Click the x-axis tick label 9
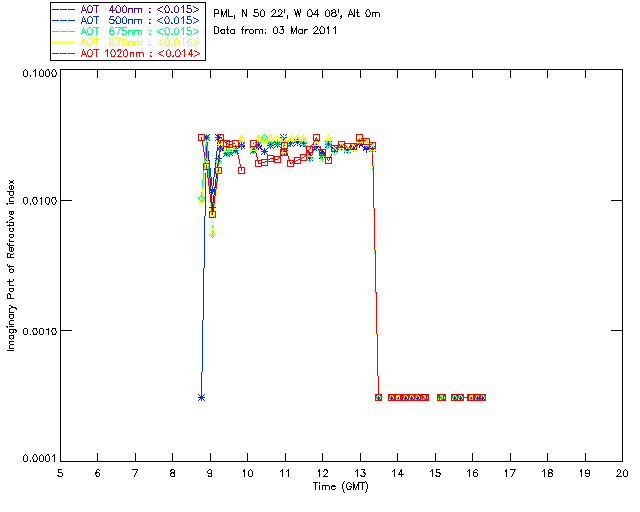Viewport: 640px width, 512px height. (x=210, y=473)
